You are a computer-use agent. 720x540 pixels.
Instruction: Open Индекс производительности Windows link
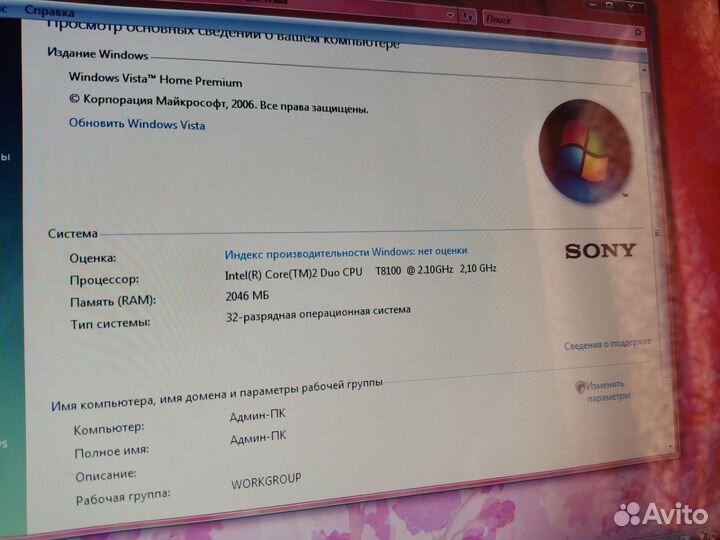346,253
